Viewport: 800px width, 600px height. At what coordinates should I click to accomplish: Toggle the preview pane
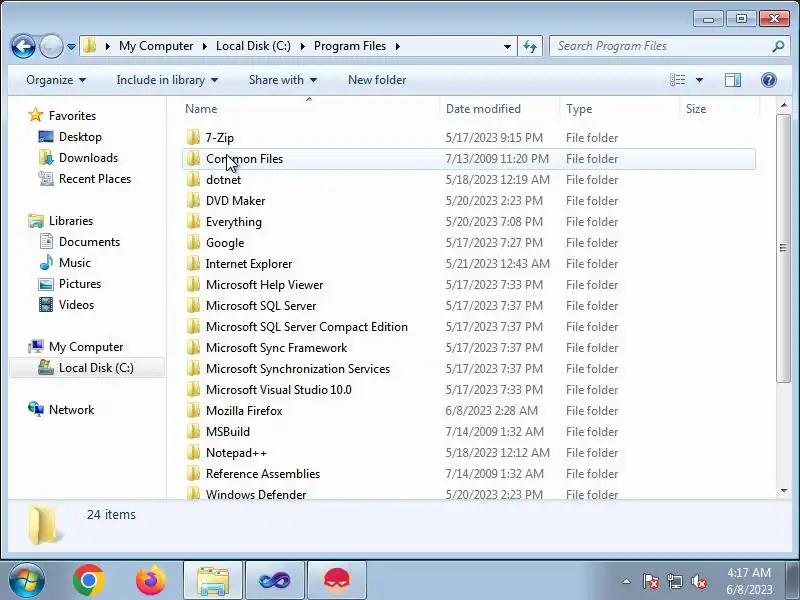tap(733, 80)
